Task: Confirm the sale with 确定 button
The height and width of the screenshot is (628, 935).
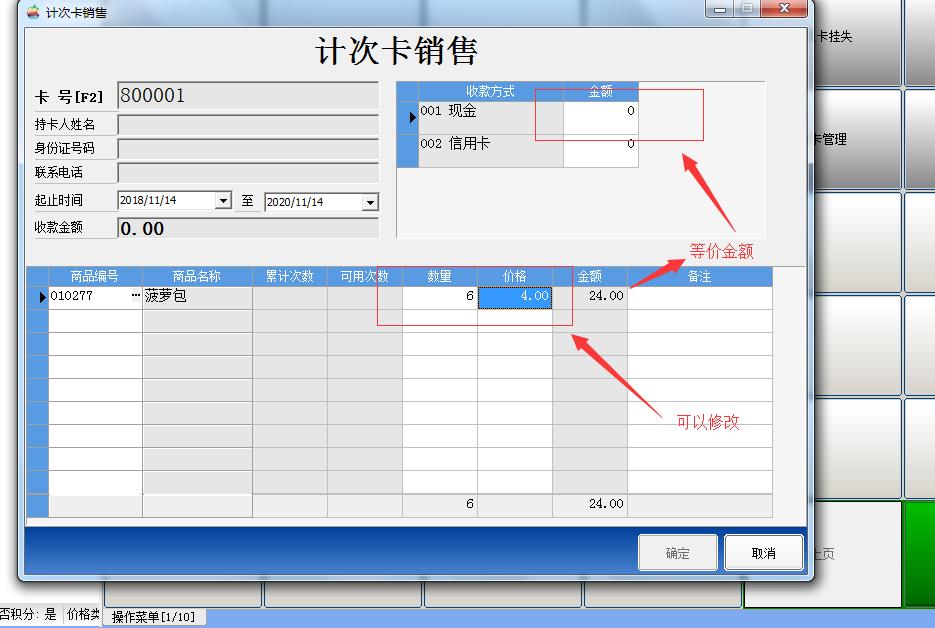Action: pos(676,551)
